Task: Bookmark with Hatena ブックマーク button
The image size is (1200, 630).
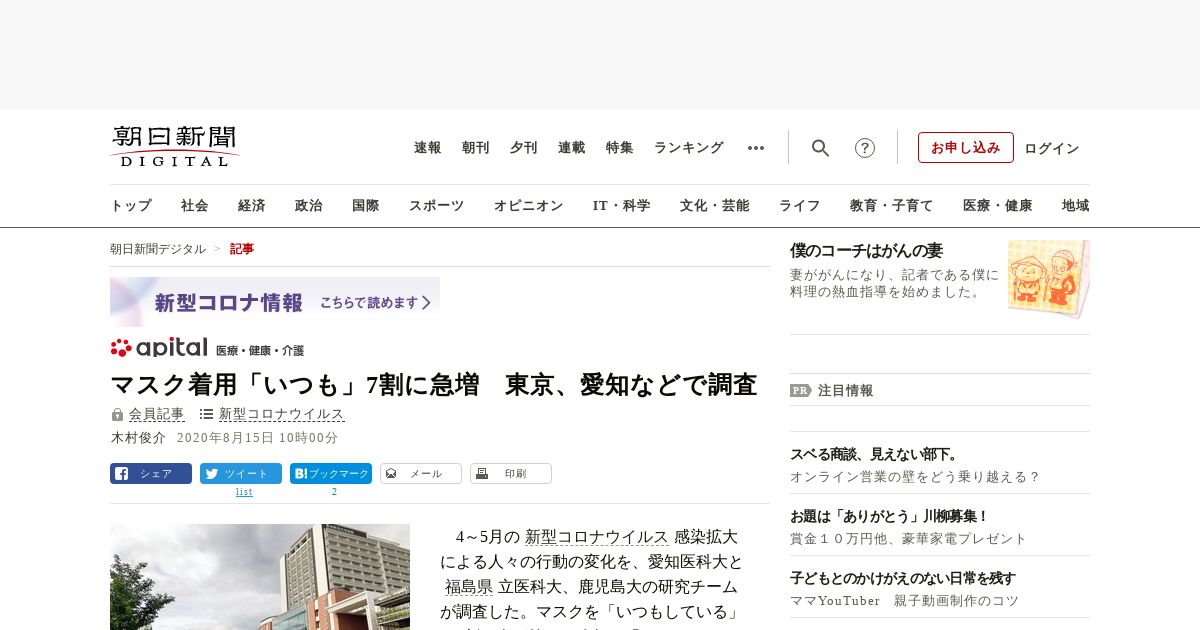Action: [331, 474]
